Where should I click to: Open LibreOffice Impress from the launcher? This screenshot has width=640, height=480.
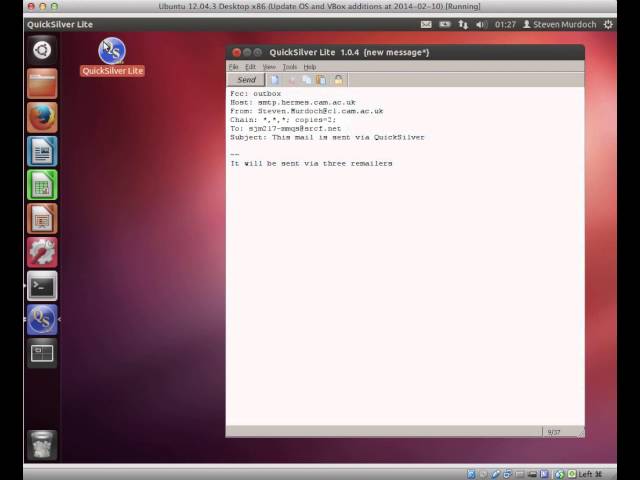click(42, 219)
